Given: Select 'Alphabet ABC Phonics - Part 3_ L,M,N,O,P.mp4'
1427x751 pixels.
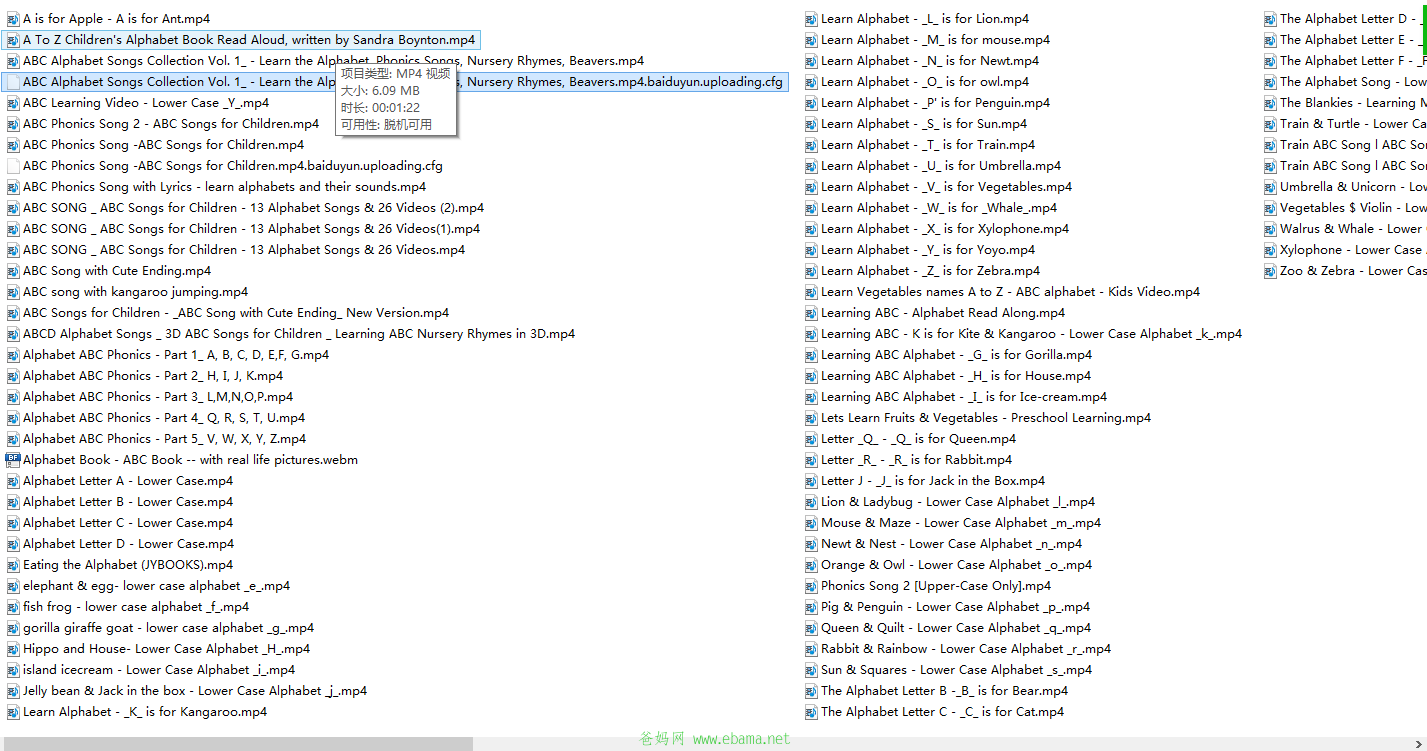Looking at the screenshot, I should pos(158,397).
